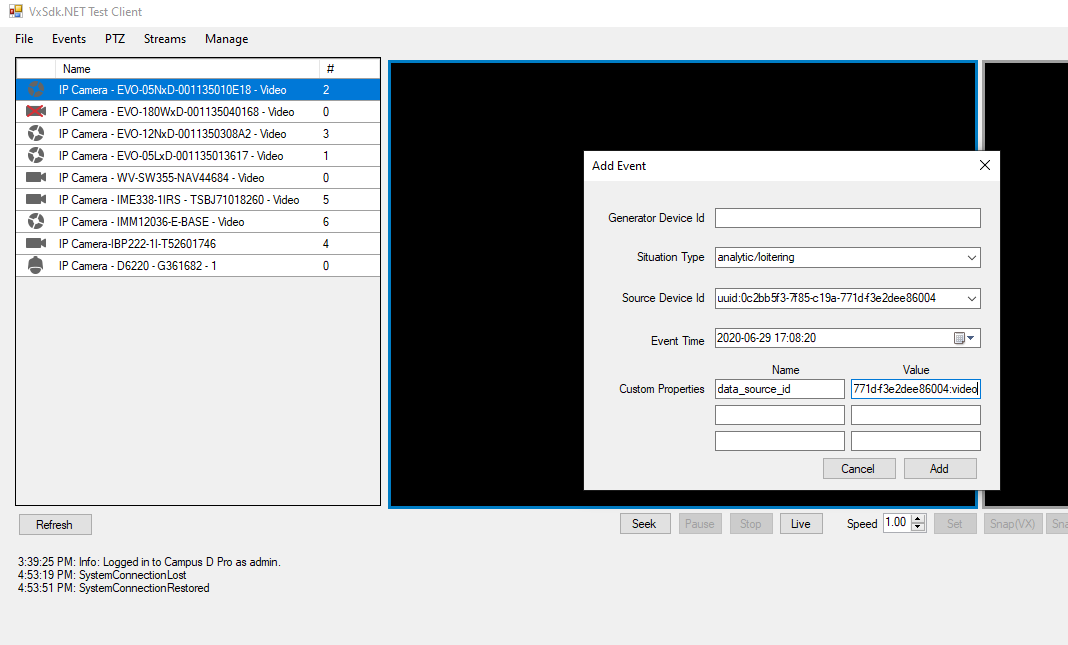Click the offline camera icon for EVO-180WxD-001135040168
Viewport: 1068px width, 645px height.
pyautogui.click(x=35, y=111)
